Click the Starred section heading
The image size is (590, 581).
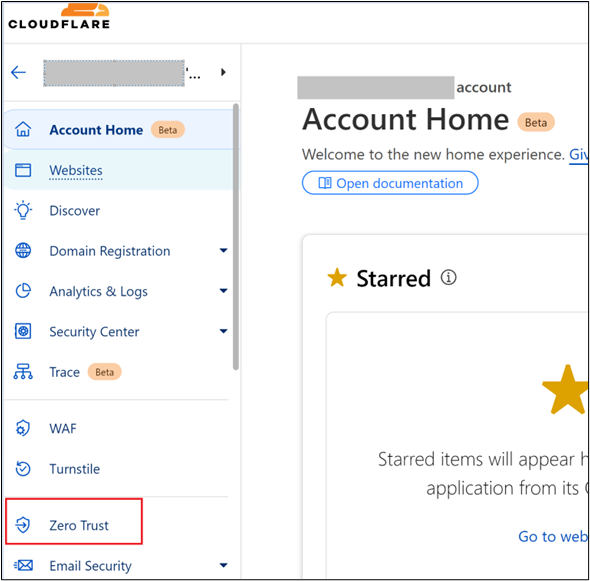(x=394, y=278)
